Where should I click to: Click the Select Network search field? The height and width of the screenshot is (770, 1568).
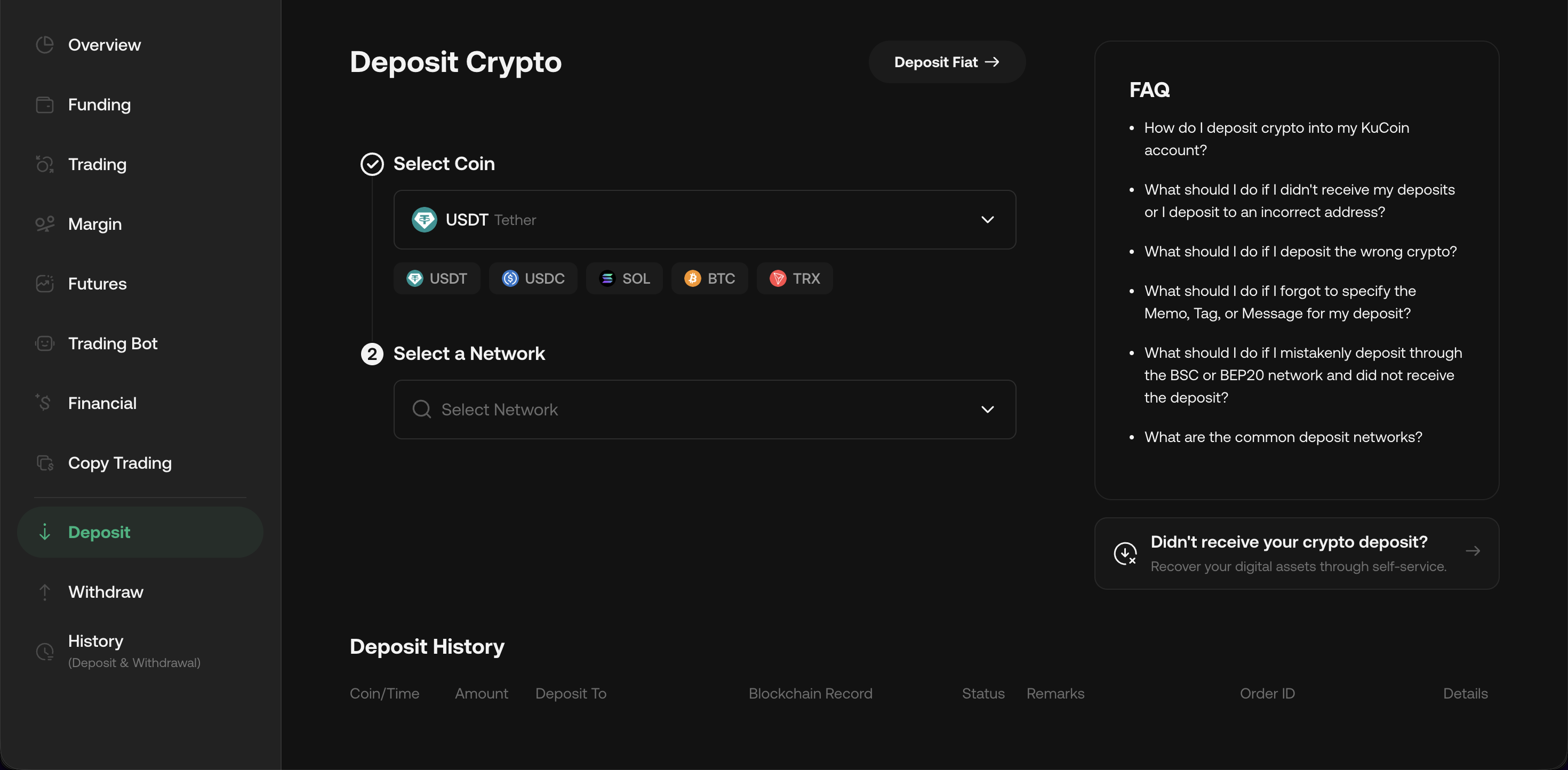(x=704, y=410)
